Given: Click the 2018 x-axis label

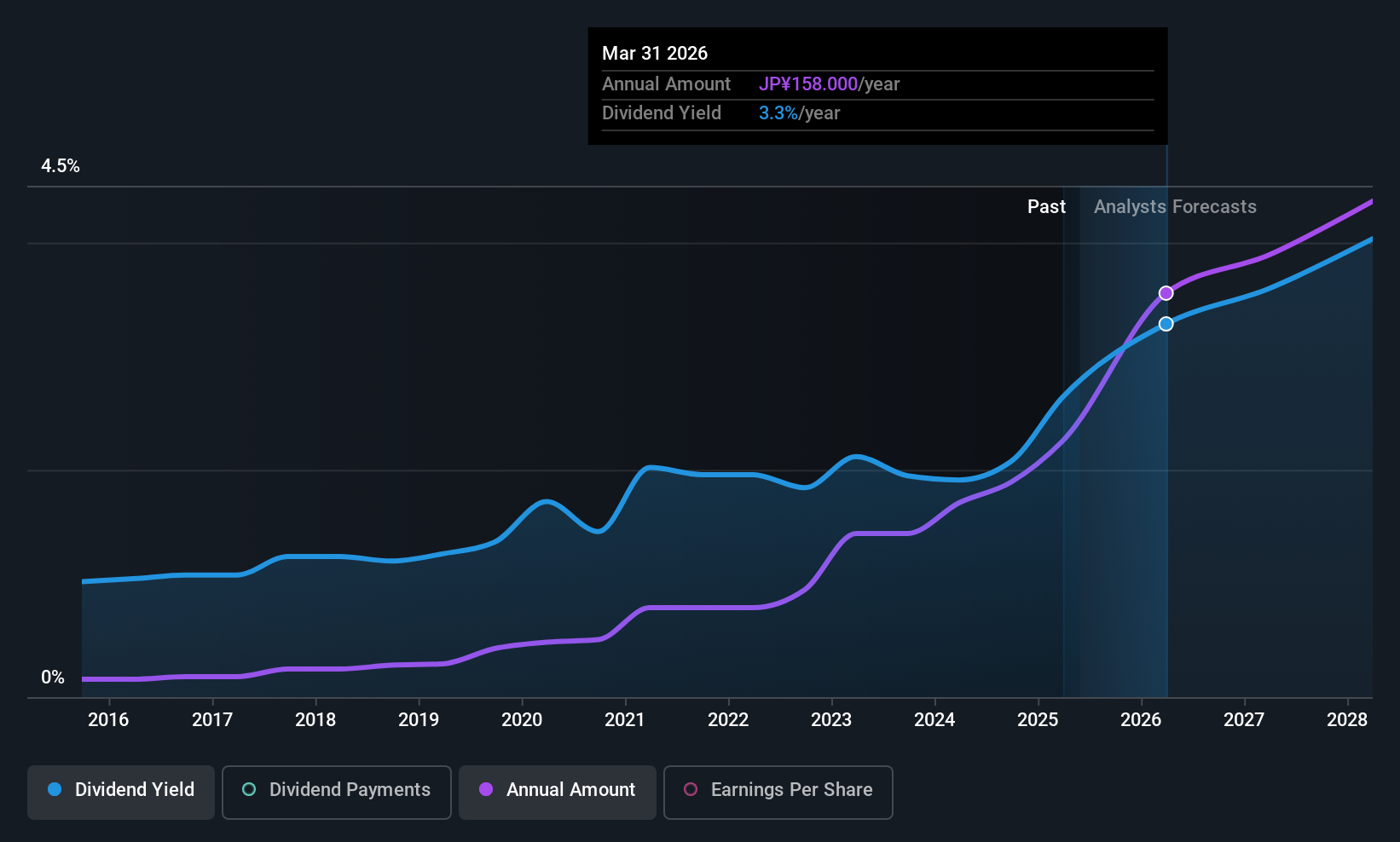Looking at the screenshot, I should [x=315, y=719].
